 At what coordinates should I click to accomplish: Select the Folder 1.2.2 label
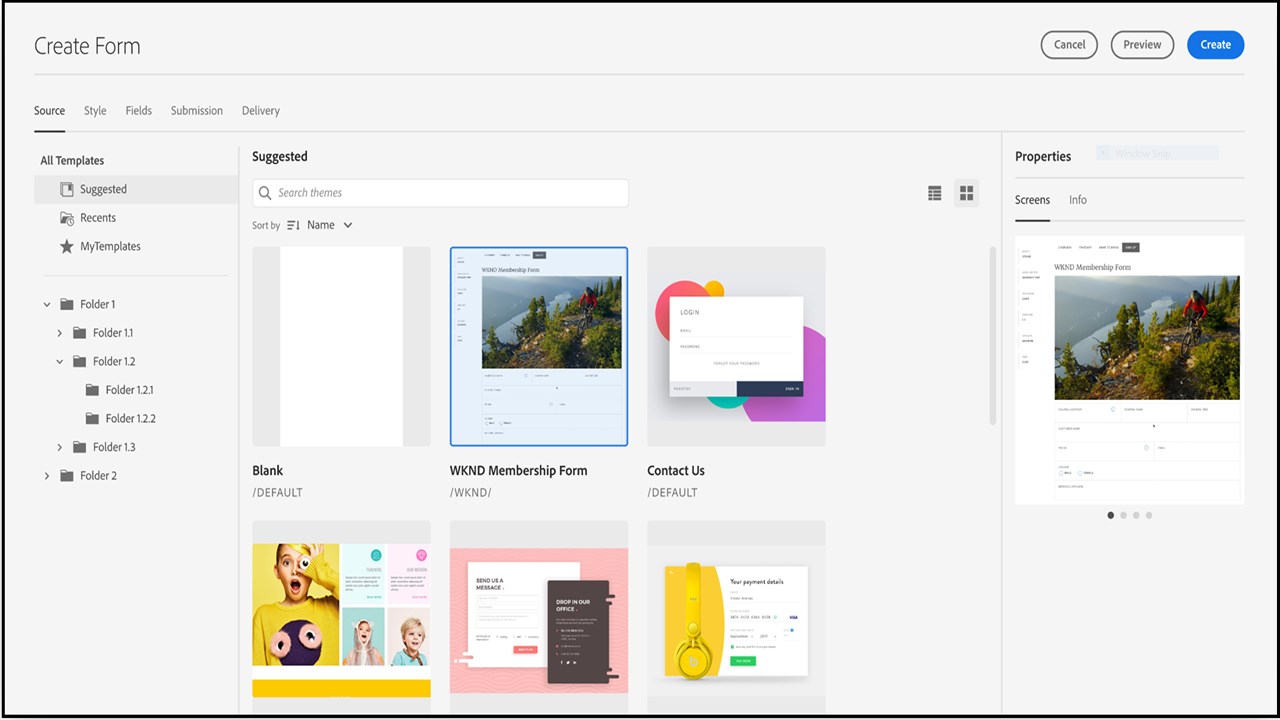pyautogui.click(x=131, y=419)
